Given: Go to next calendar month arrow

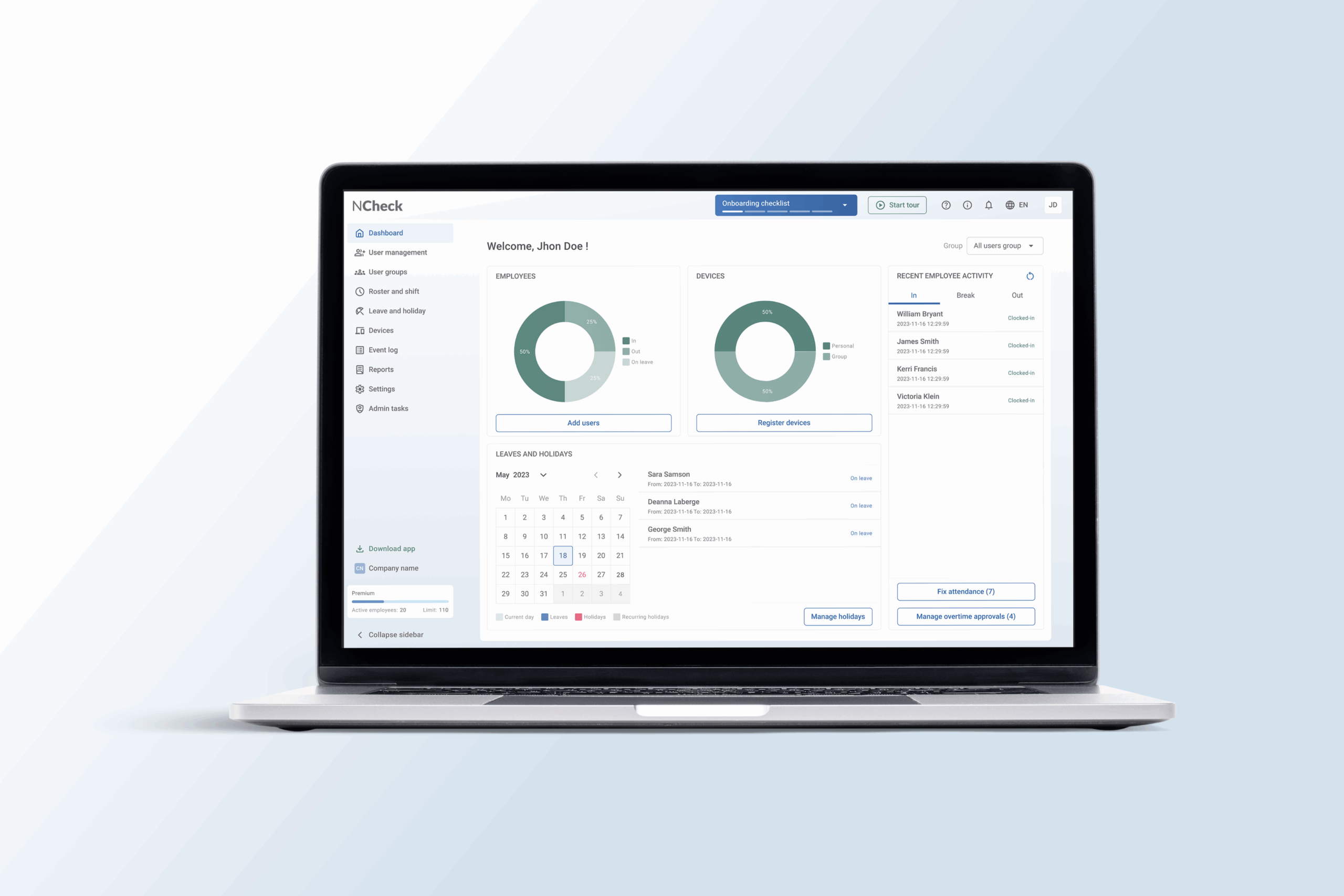Looking at the screenshot, I should pos(619,475).
